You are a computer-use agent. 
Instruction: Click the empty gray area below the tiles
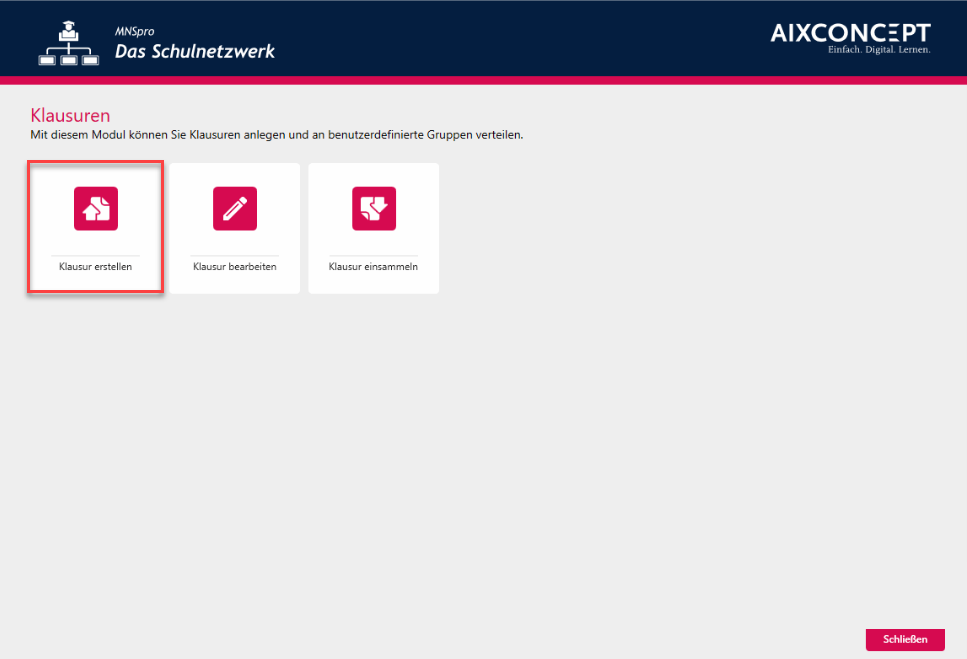[480, 450]
